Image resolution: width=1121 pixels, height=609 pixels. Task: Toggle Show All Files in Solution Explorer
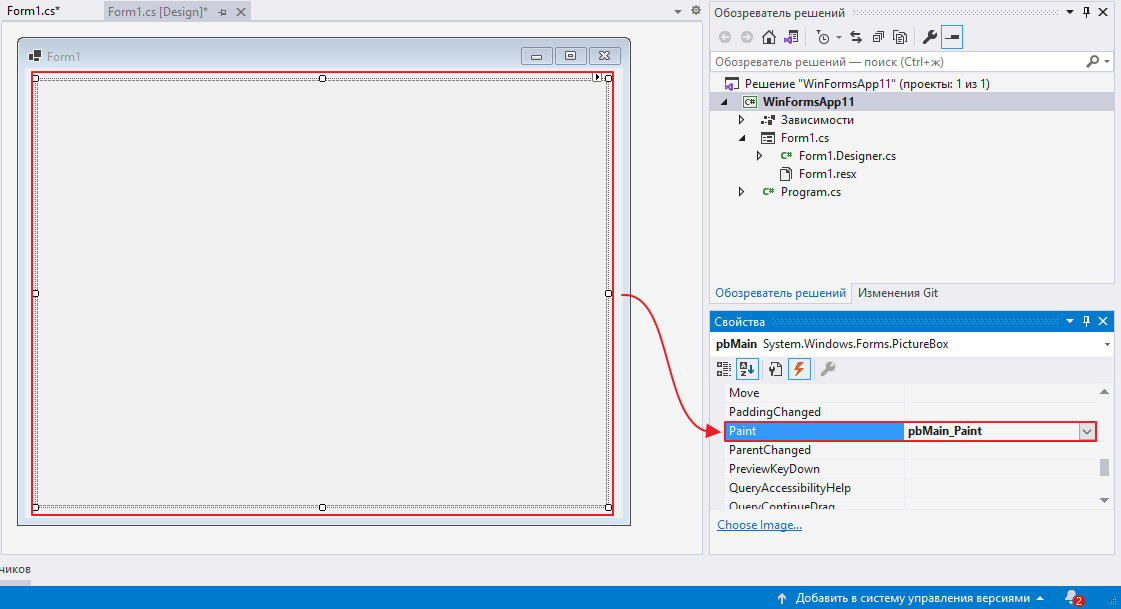pyautogui.click(x=900, y=37)
